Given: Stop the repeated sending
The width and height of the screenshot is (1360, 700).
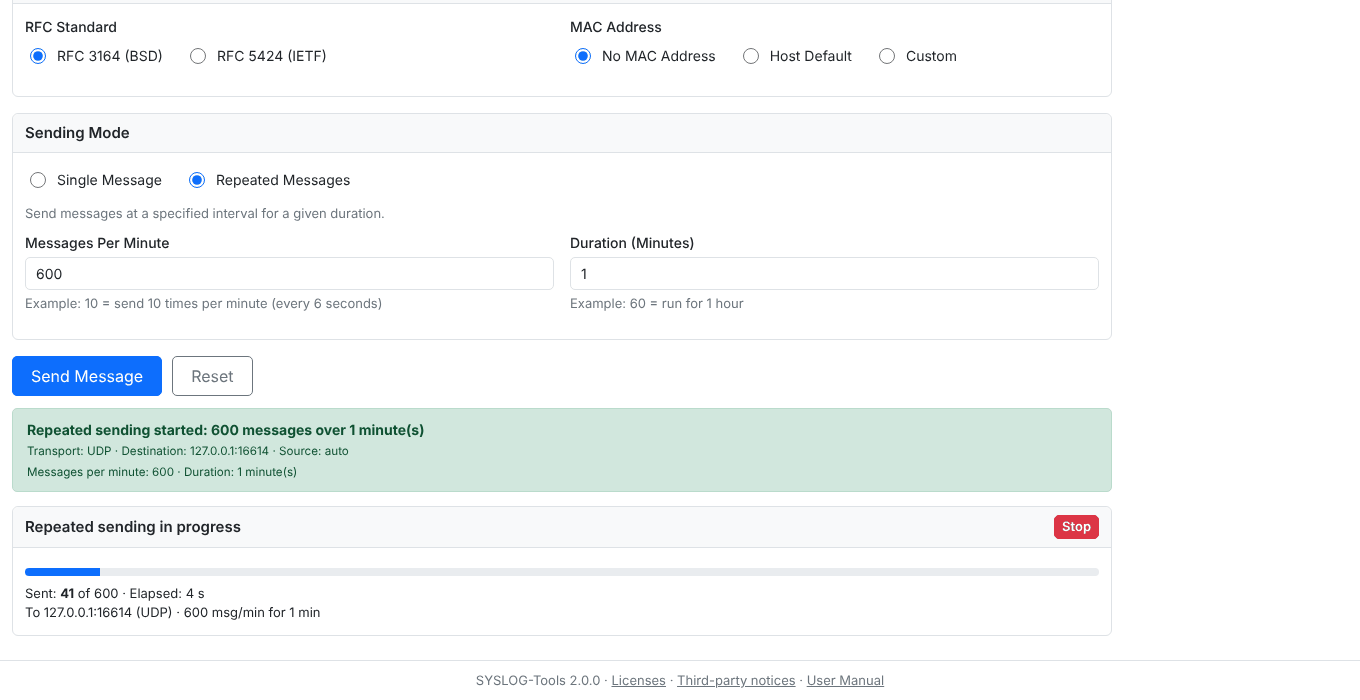Looking at the screenshot, I should tap(1076, 527).
